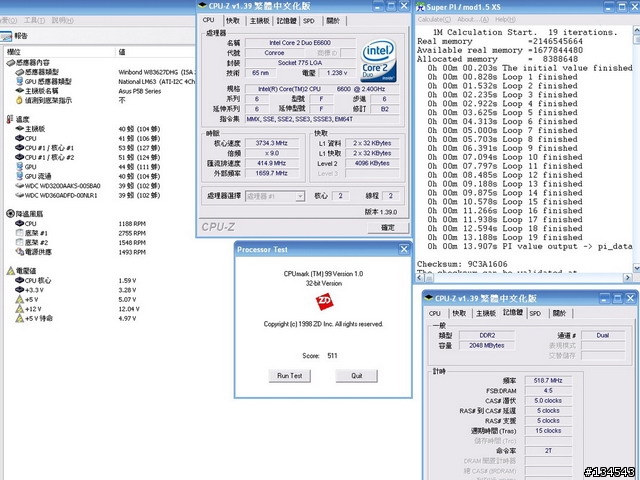Click the bus speed 414.9 MHz field
Screen dimensions: 640x480
point(272,163)
